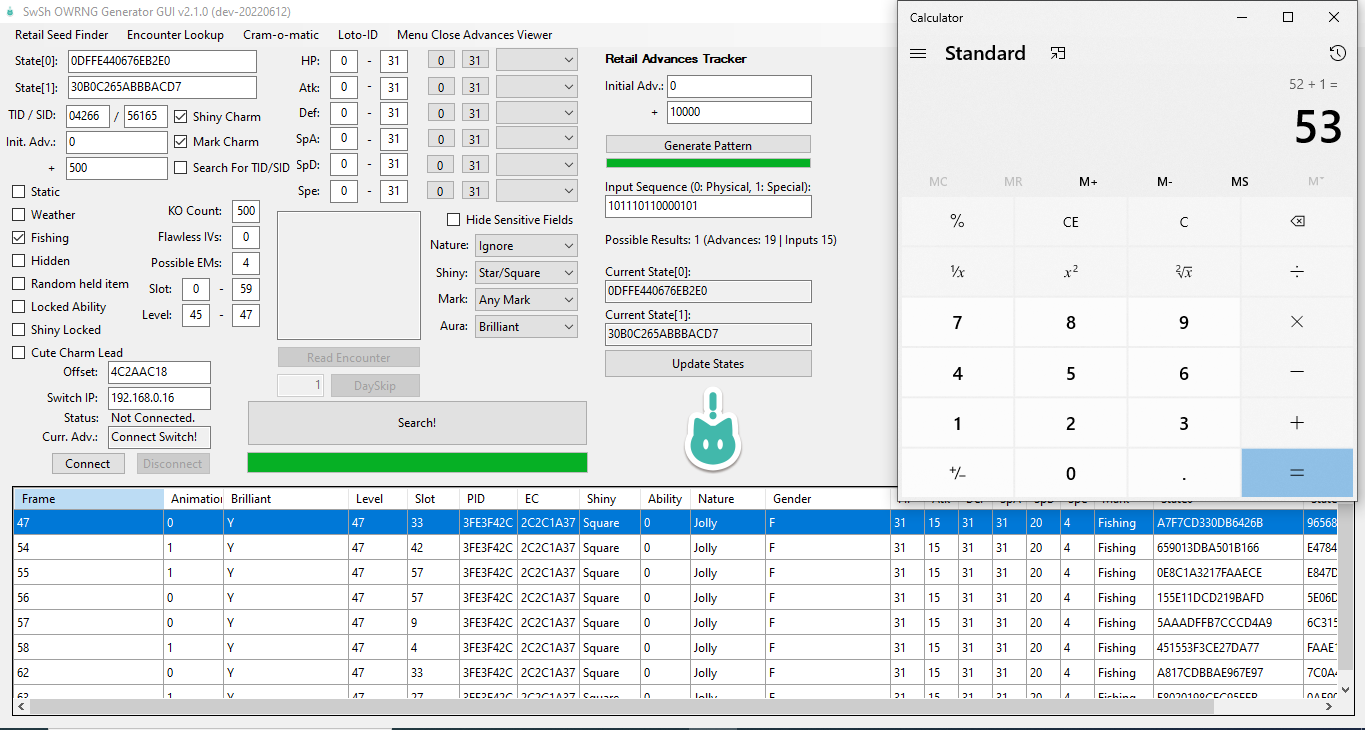Open Menu Close Advances Viewer menu

tap(474, 35)
